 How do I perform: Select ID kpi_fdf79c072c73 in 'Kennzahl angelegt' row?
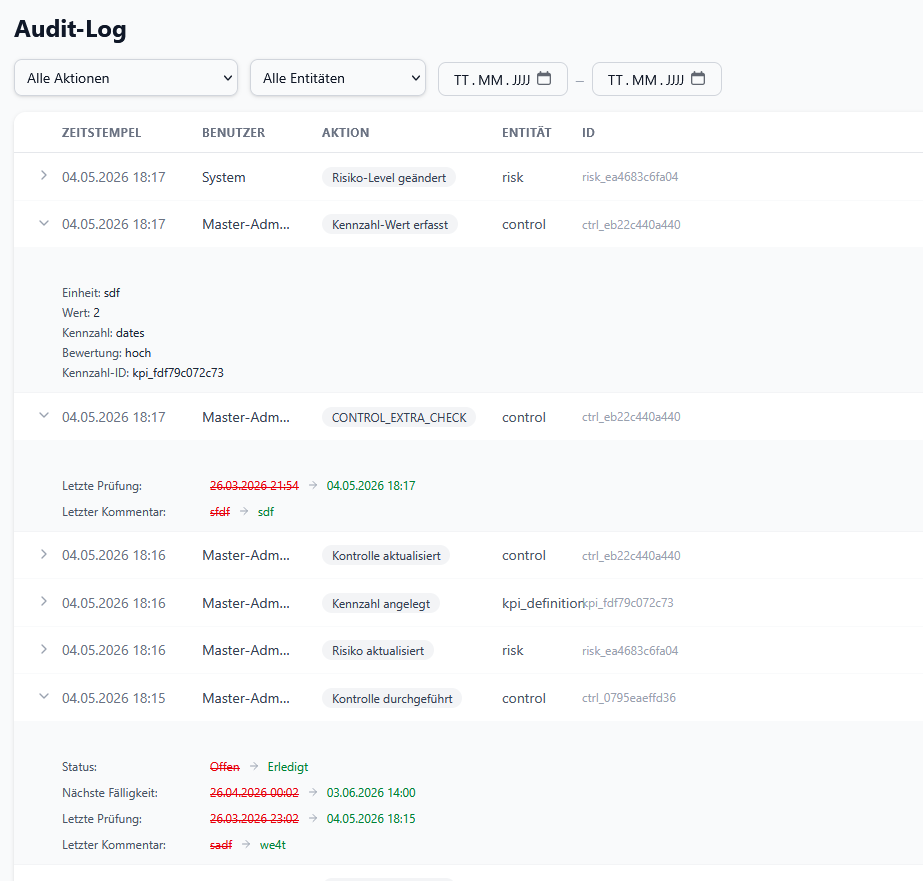pyautogui.click(x=628, y=603)
